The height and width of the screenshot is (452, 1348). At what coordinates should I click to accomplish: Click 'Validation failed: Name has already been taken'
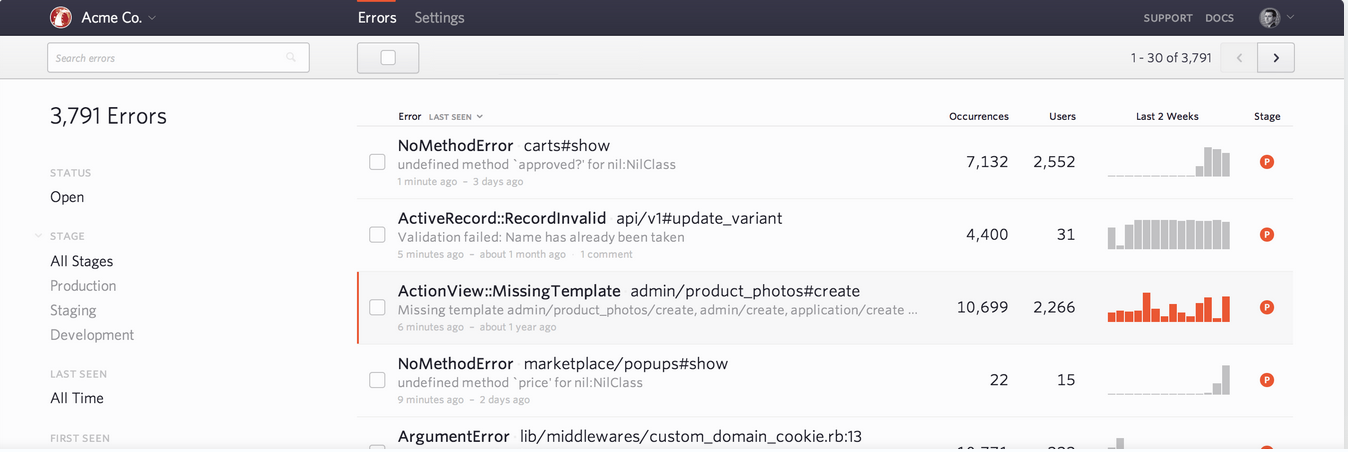pos(541,238)
